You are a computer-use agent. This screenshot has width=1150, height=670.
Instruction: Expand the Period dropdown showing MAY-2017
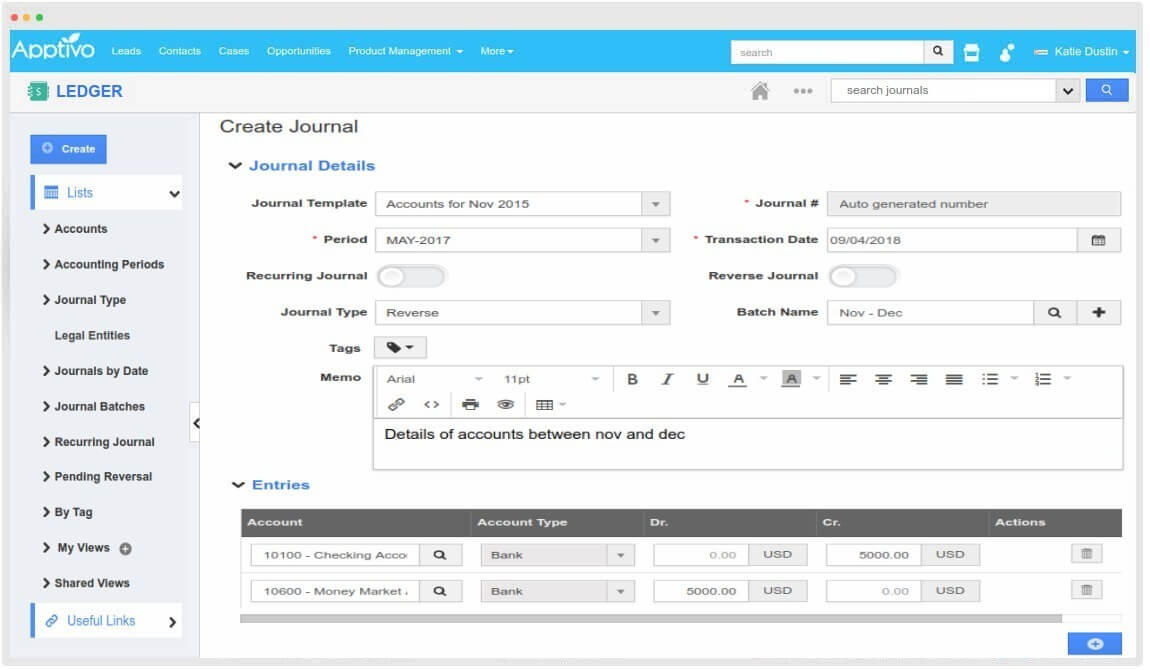pyautogui.click(x=655, y=241)
